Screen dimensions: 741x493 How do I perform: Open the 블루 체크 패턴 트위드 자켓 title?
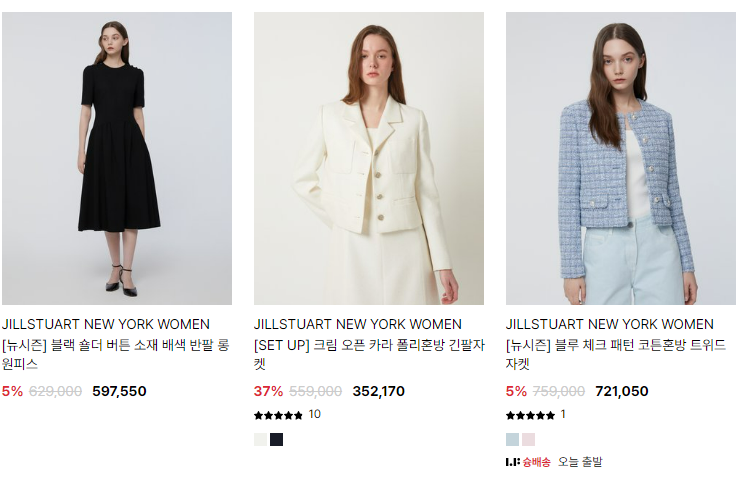point(615,354)
